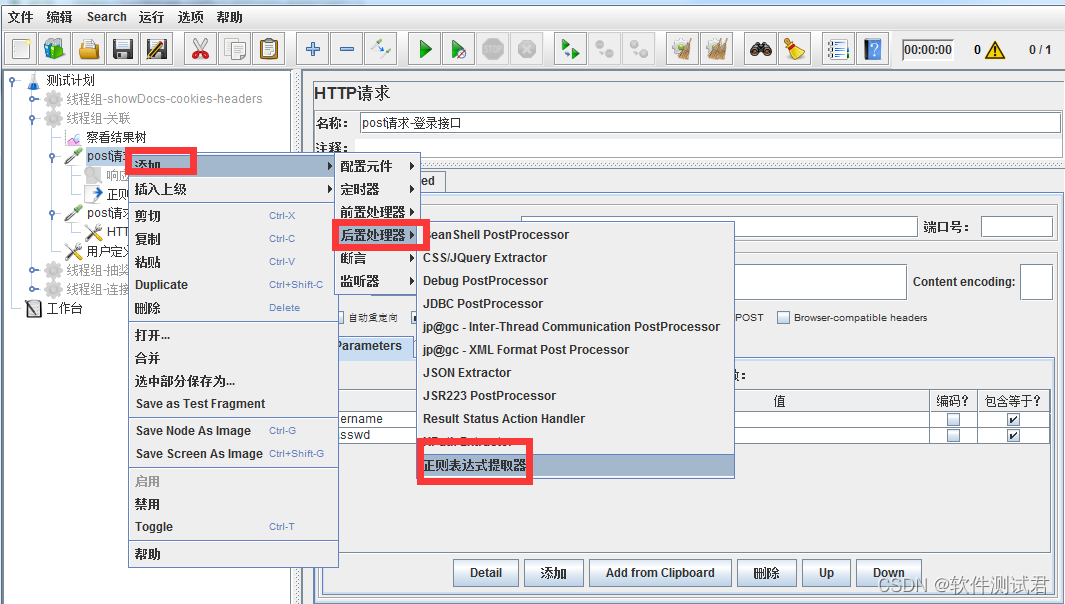This screenshot has width=1065, height=604.
Task: Choose JSR223 PostProcessor menu entry
Action: pos(576,396)
